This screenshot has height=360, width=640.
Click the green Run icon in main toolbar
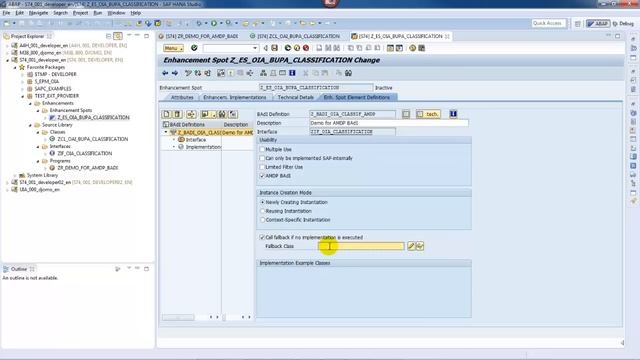213,23
